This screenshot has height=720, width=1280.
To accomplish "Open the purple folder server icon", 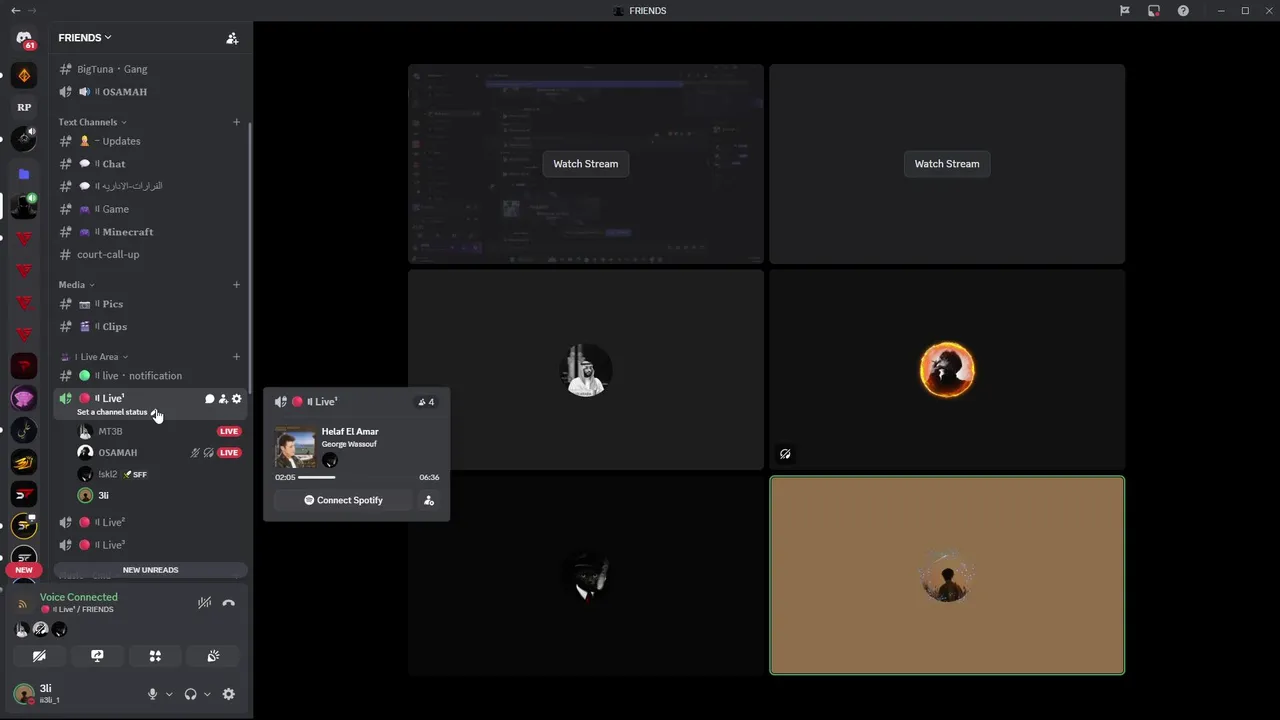I will 24,174.
